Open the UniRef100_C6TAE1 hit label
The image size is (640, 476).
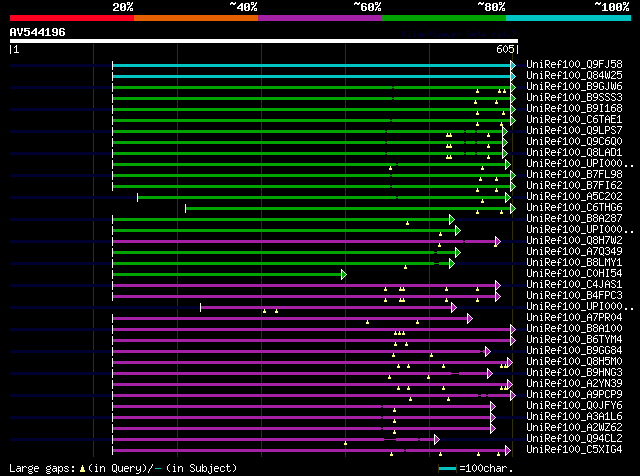click(x=574, y=120)
